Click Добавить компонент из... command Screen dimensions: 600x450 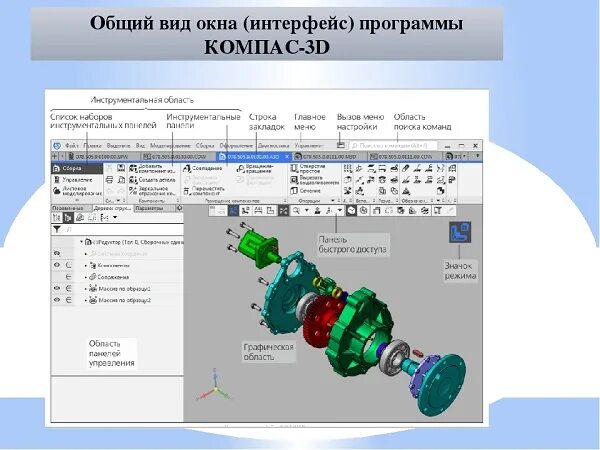pyautogui.click(x=152, y=168)
